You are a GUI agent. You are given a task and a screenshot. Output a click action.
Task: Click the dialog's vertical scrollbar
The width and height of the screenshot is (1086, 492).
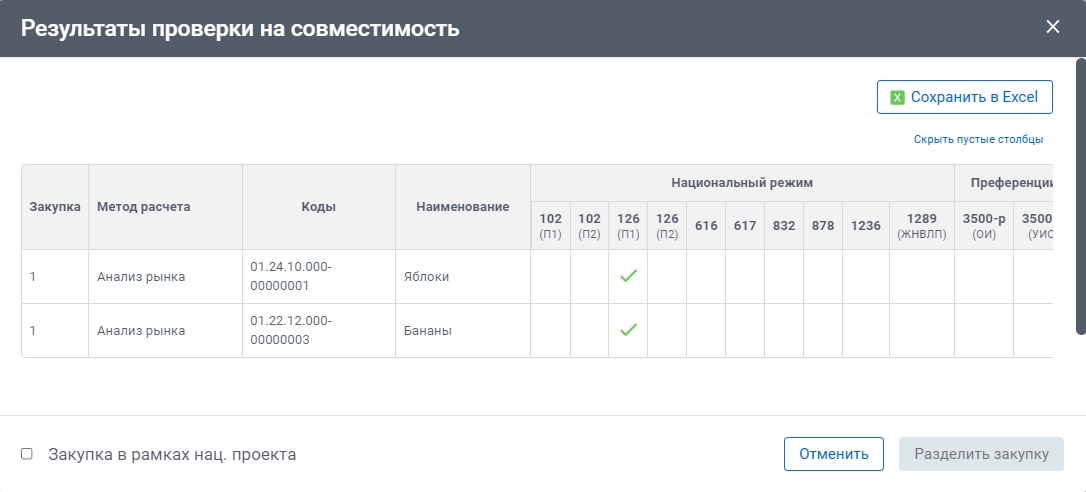[x=1080, y=200]
